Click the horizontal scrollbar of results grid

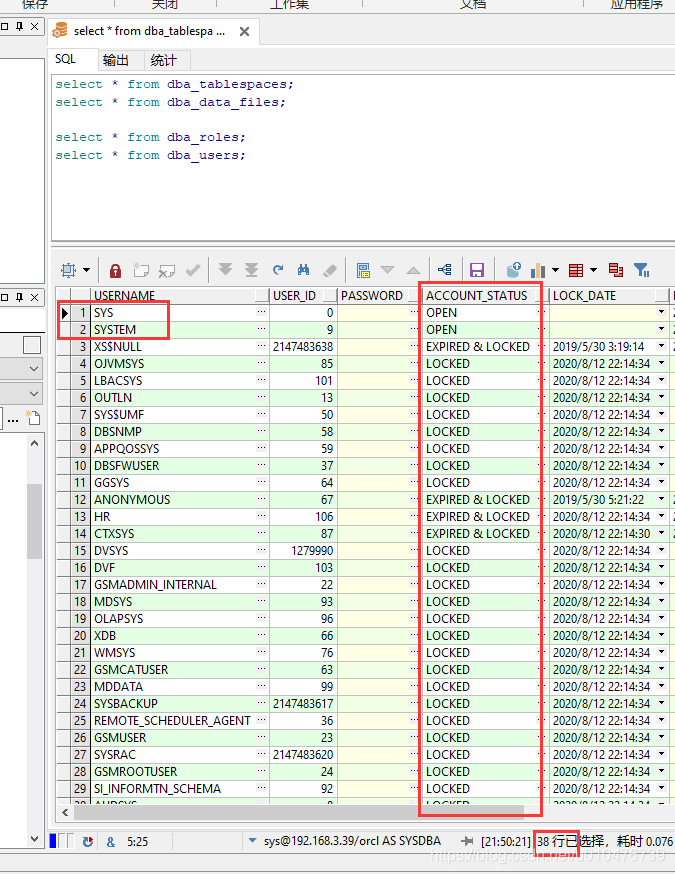tap(299, 812)
